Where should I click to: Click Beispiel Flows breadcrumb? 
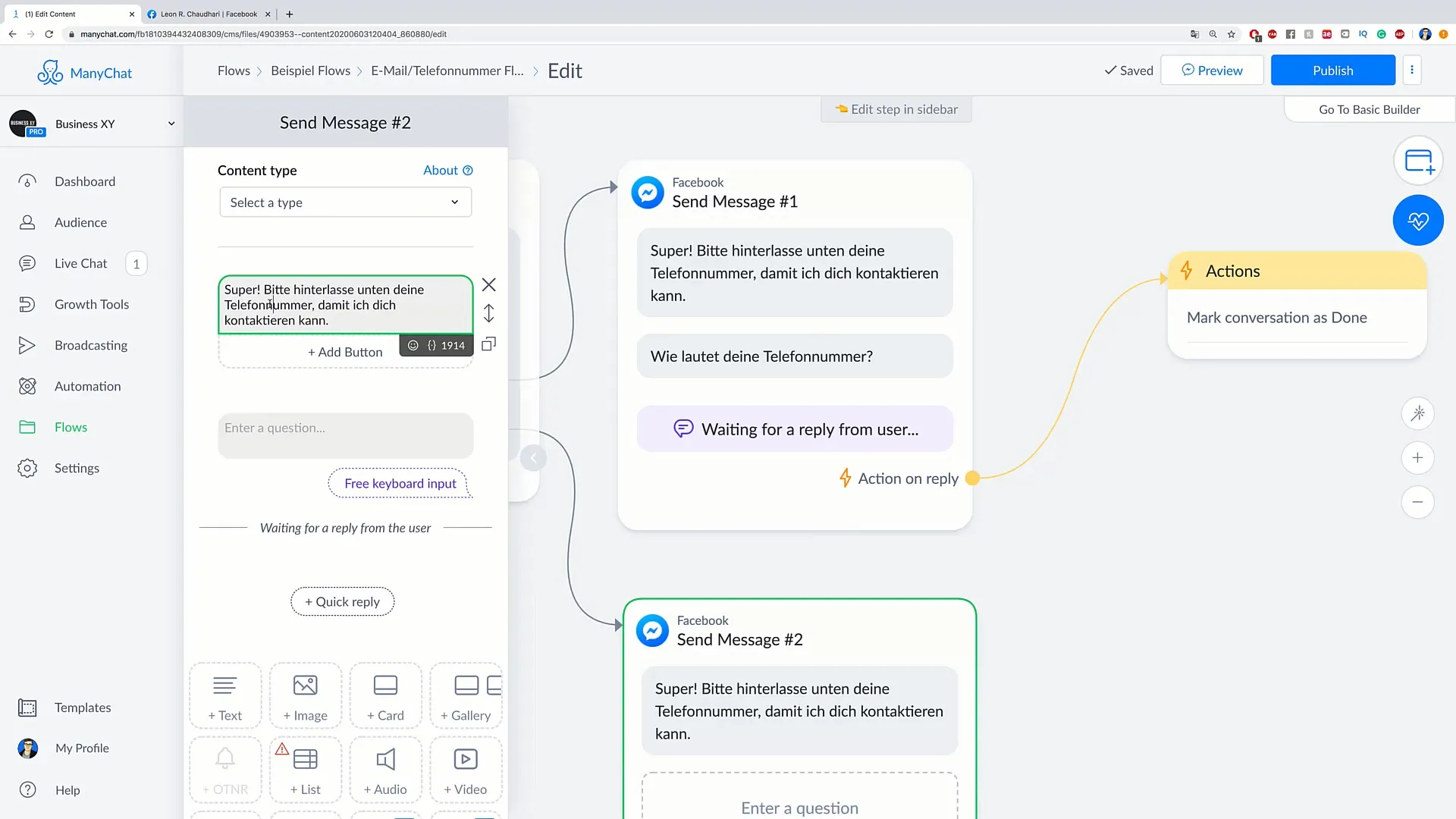click(x=310, y=71)
